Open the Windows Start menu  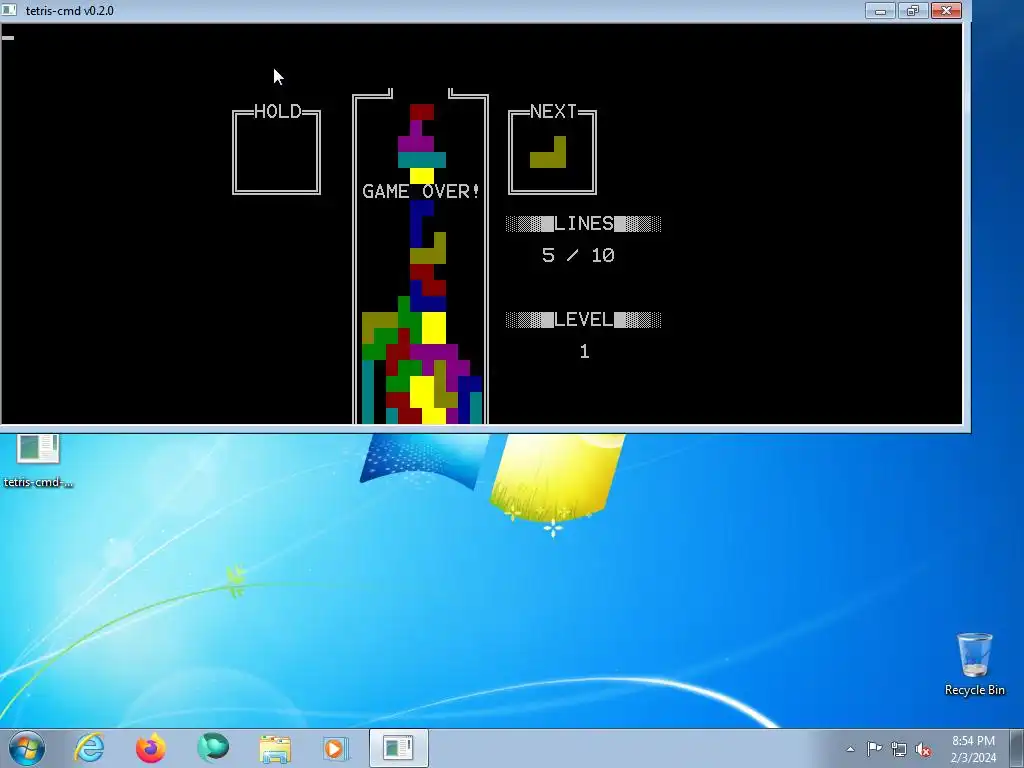pos(27,748)
